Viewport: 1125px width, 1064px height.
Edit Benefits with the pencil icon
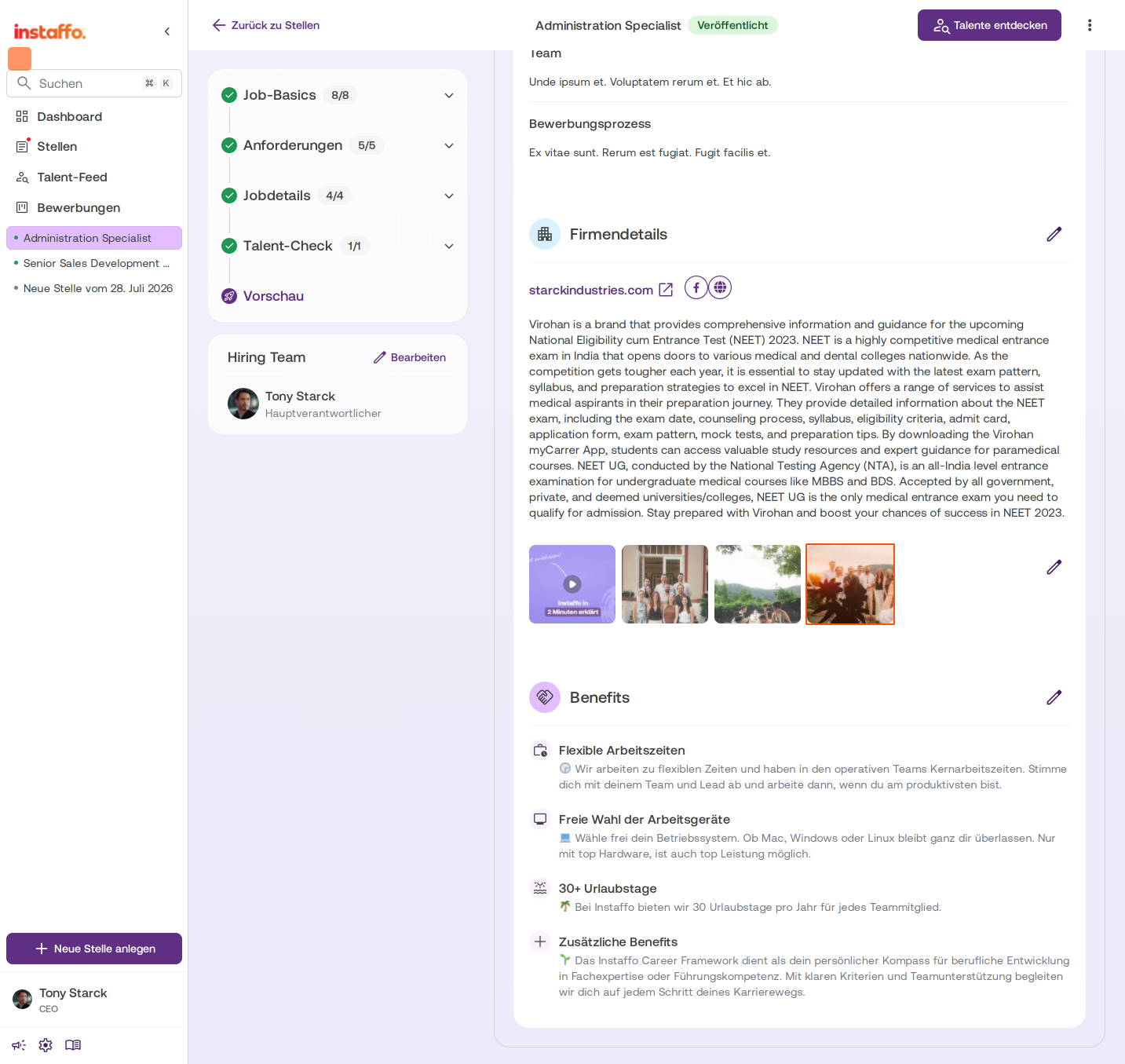1054,697
